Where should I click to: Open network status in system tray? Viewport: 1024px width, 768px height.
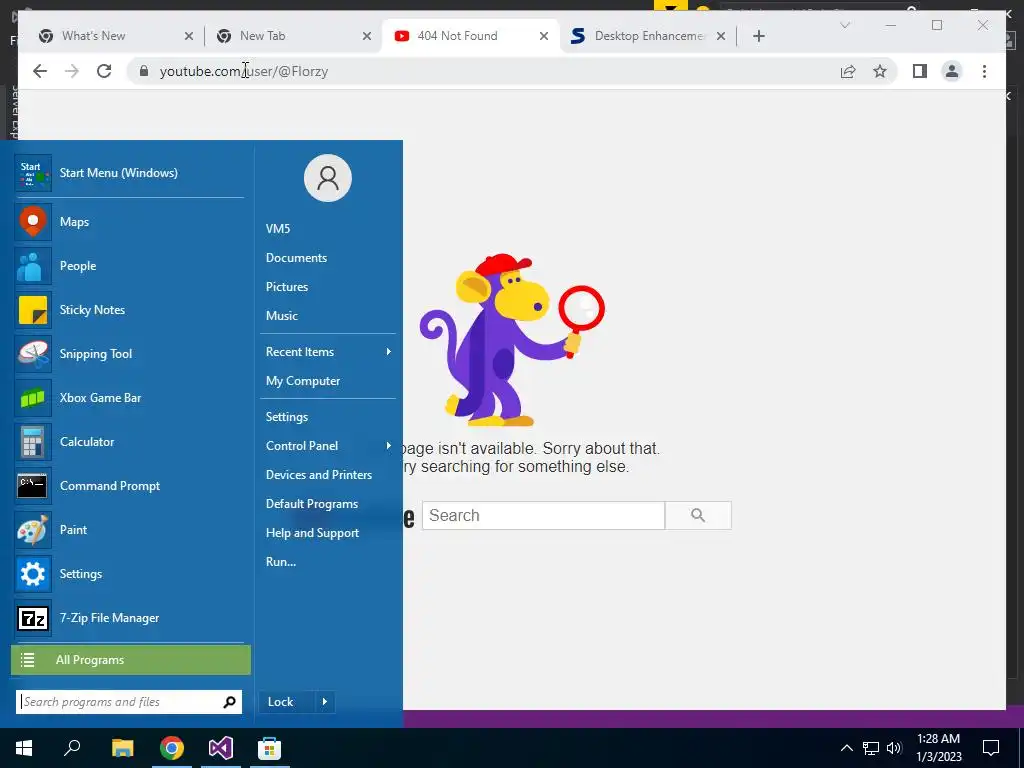[x=871, y=748]
